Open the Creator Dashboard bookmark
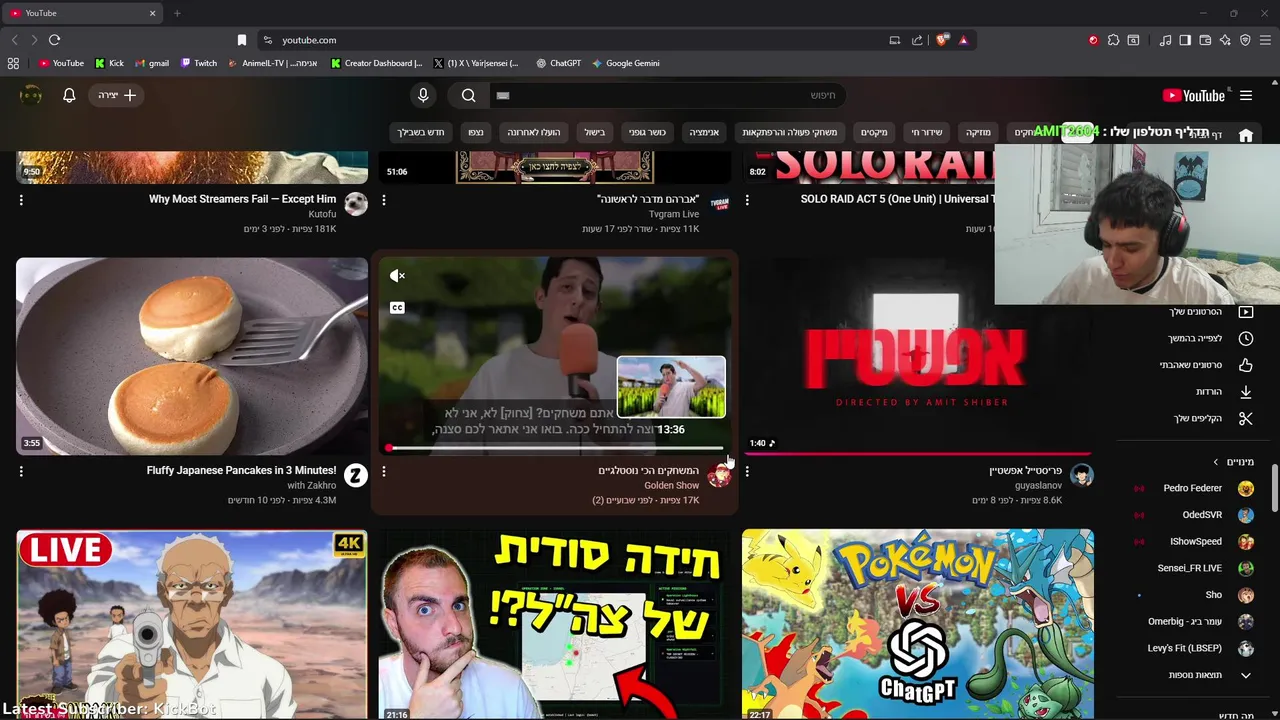 (x=377, y=63)
